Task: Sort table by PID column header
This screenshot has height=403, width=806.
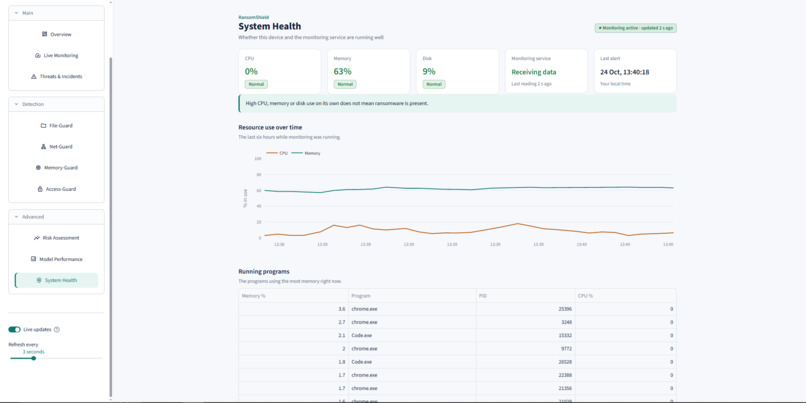Action: (x=526, y=296)
